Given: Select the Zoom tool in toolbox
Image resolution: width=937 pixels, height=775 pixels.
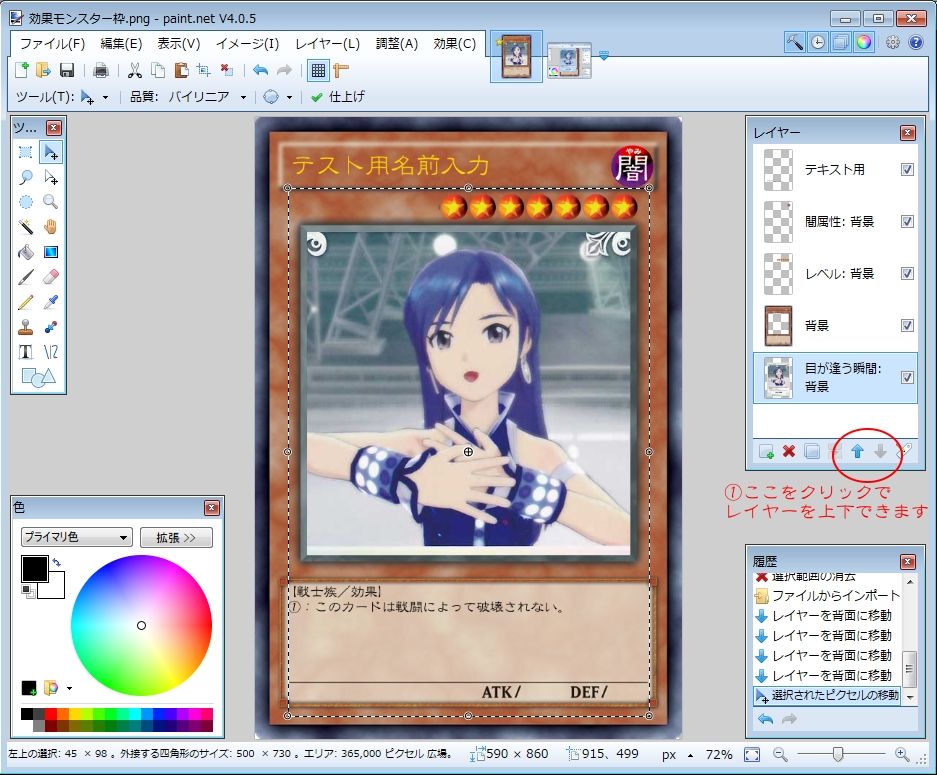Looking at the screenshot, I should pyautogui.click(x=51, y=202).
